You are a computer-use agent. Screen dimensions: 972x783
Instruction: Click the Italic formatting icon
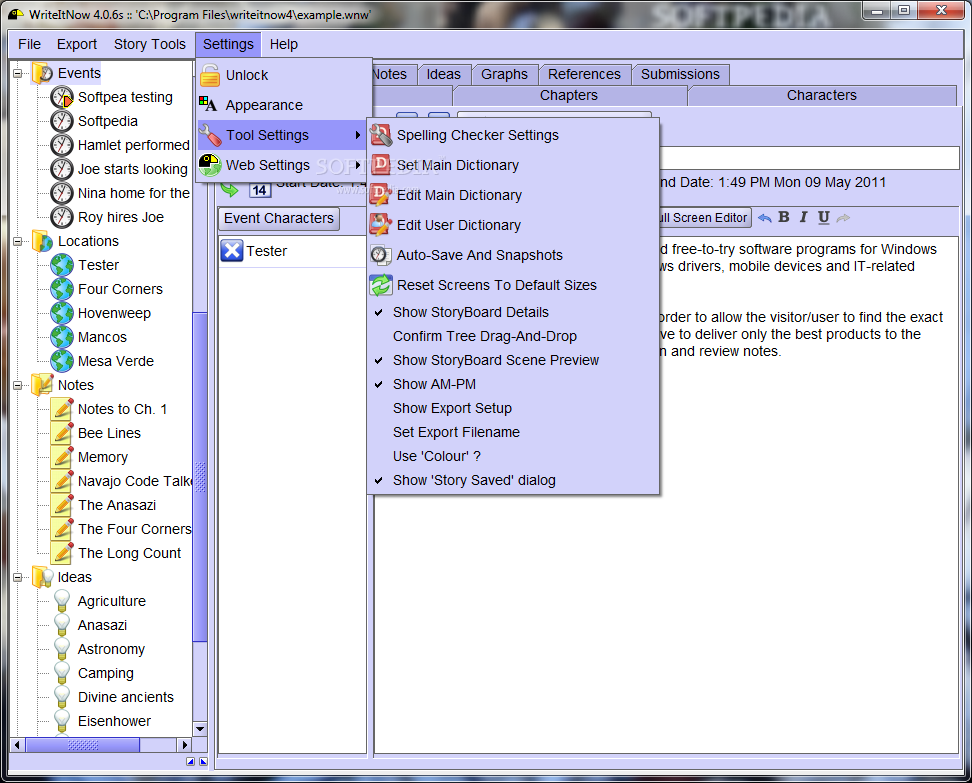(x=803, y=217)
